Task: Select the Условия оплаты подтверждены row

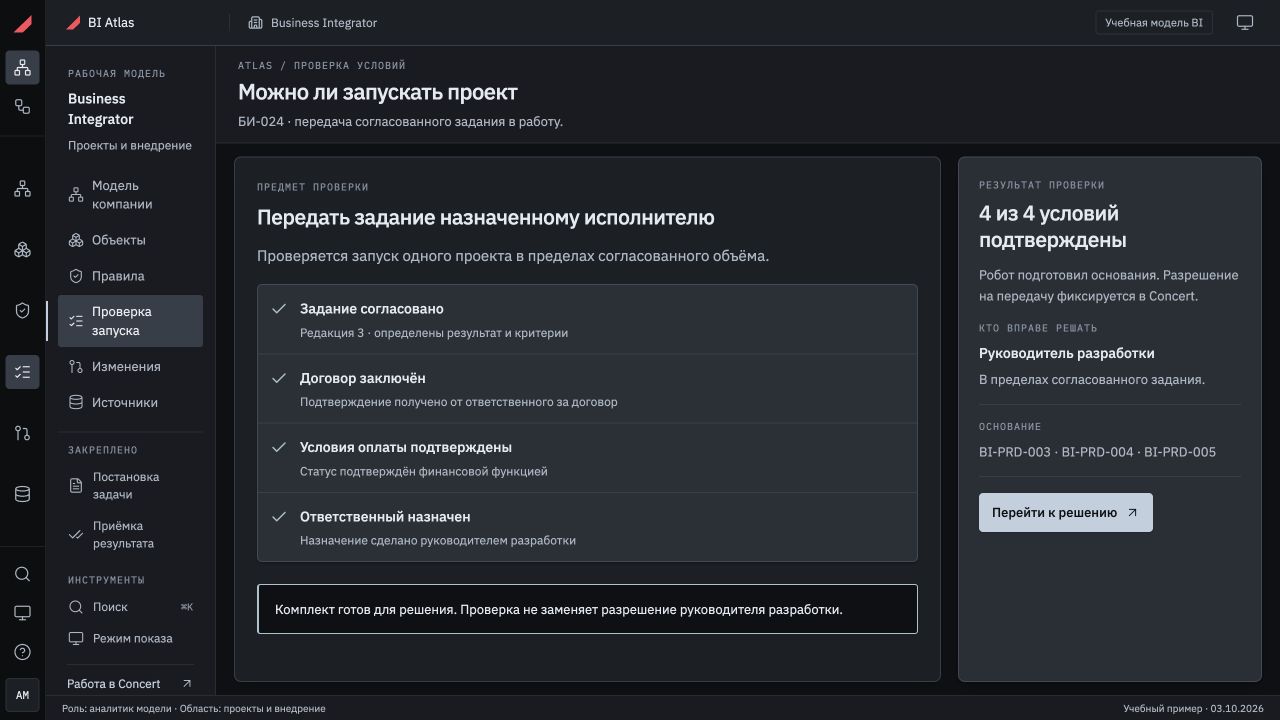Action: (587, 458)
